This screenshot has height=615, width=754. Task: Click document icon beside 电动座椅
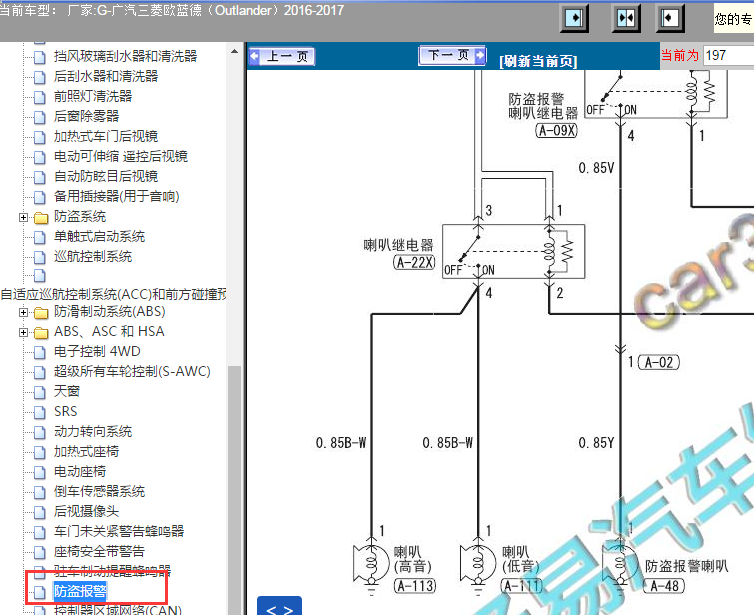(40, 472)
